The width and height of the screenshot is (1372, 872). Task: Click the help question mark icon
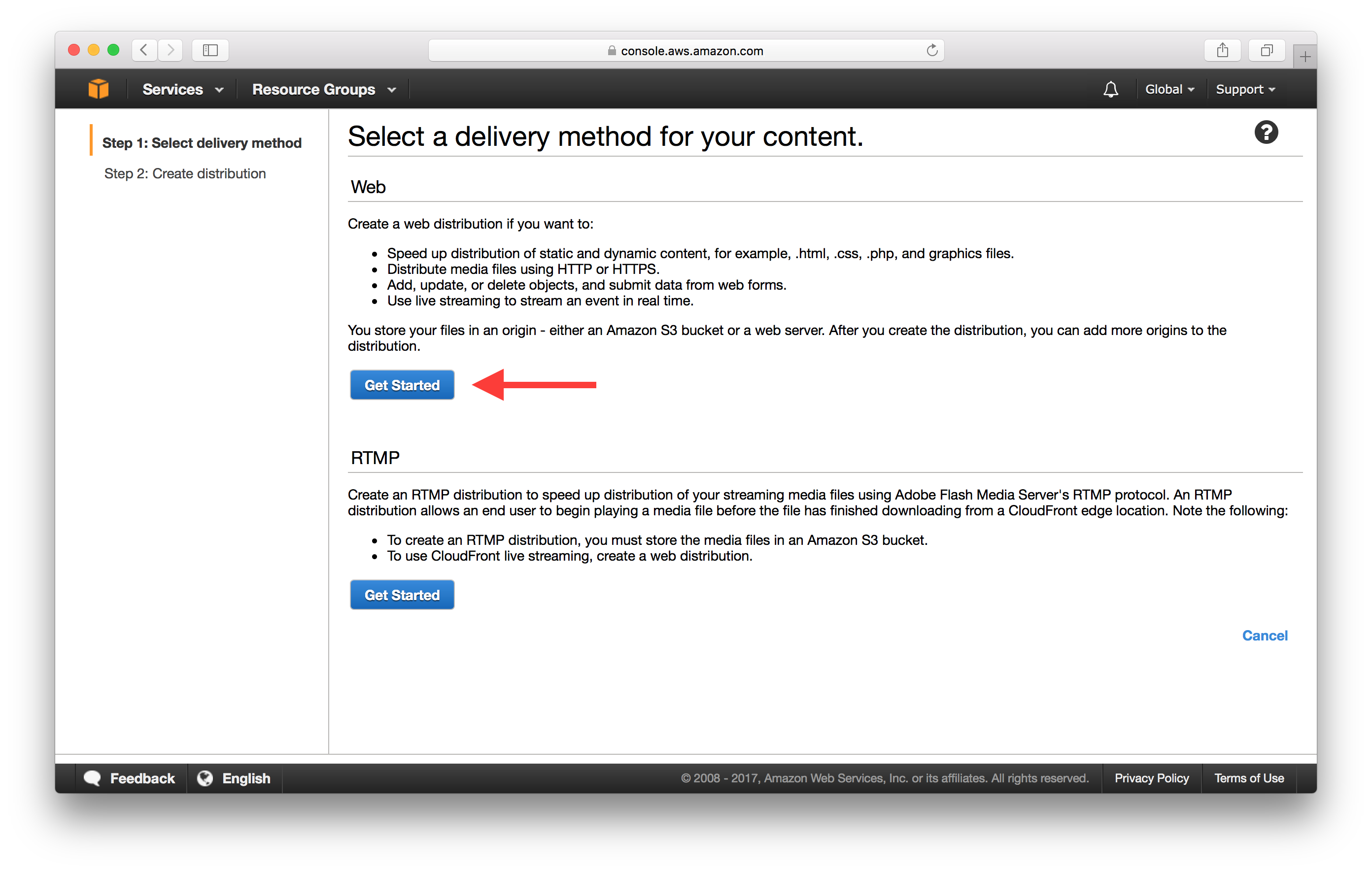tap(1266, 133)
